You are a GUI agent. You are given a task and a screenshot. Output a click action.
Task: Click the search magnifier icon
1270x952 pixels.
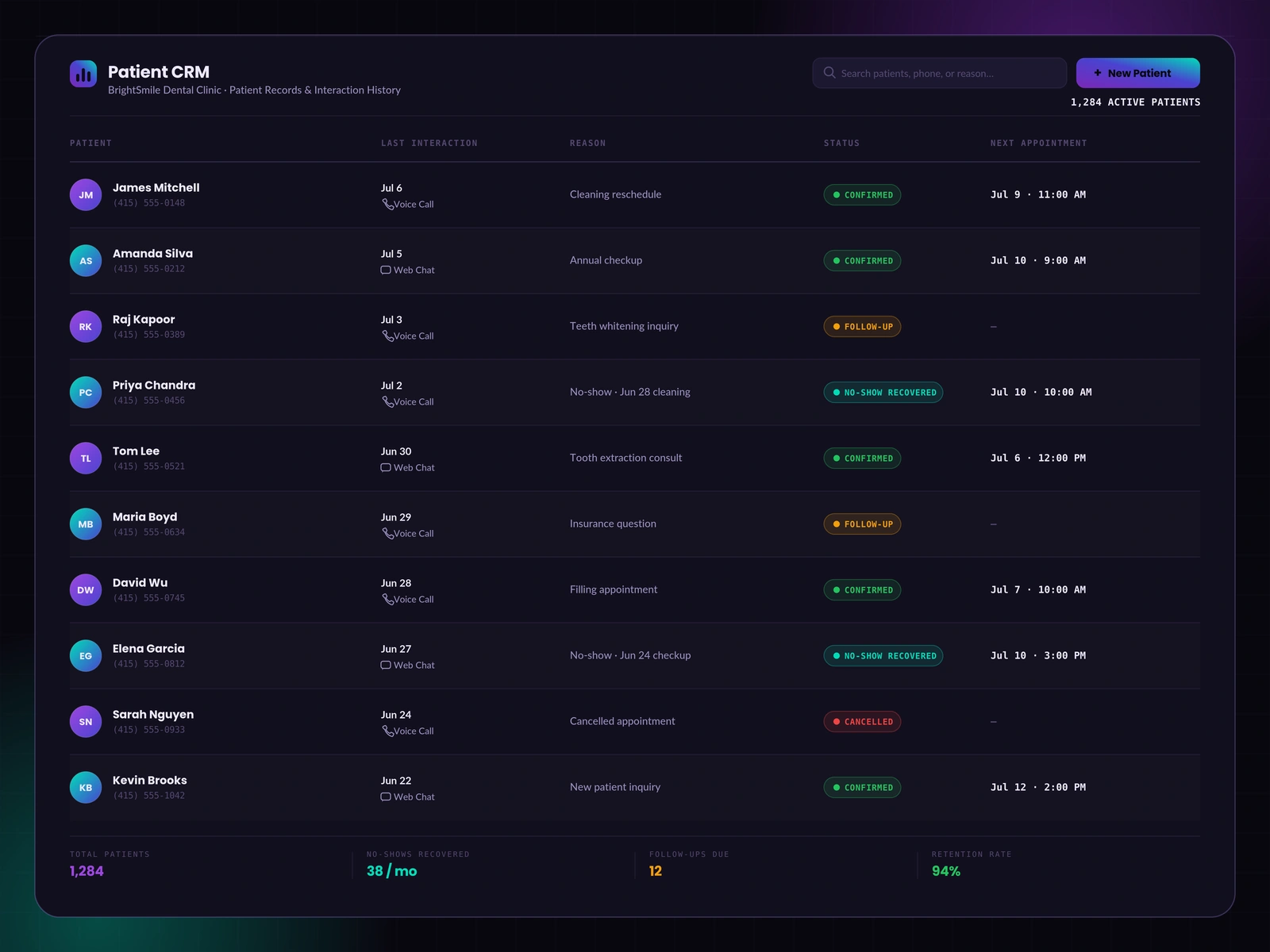[829, 73]
